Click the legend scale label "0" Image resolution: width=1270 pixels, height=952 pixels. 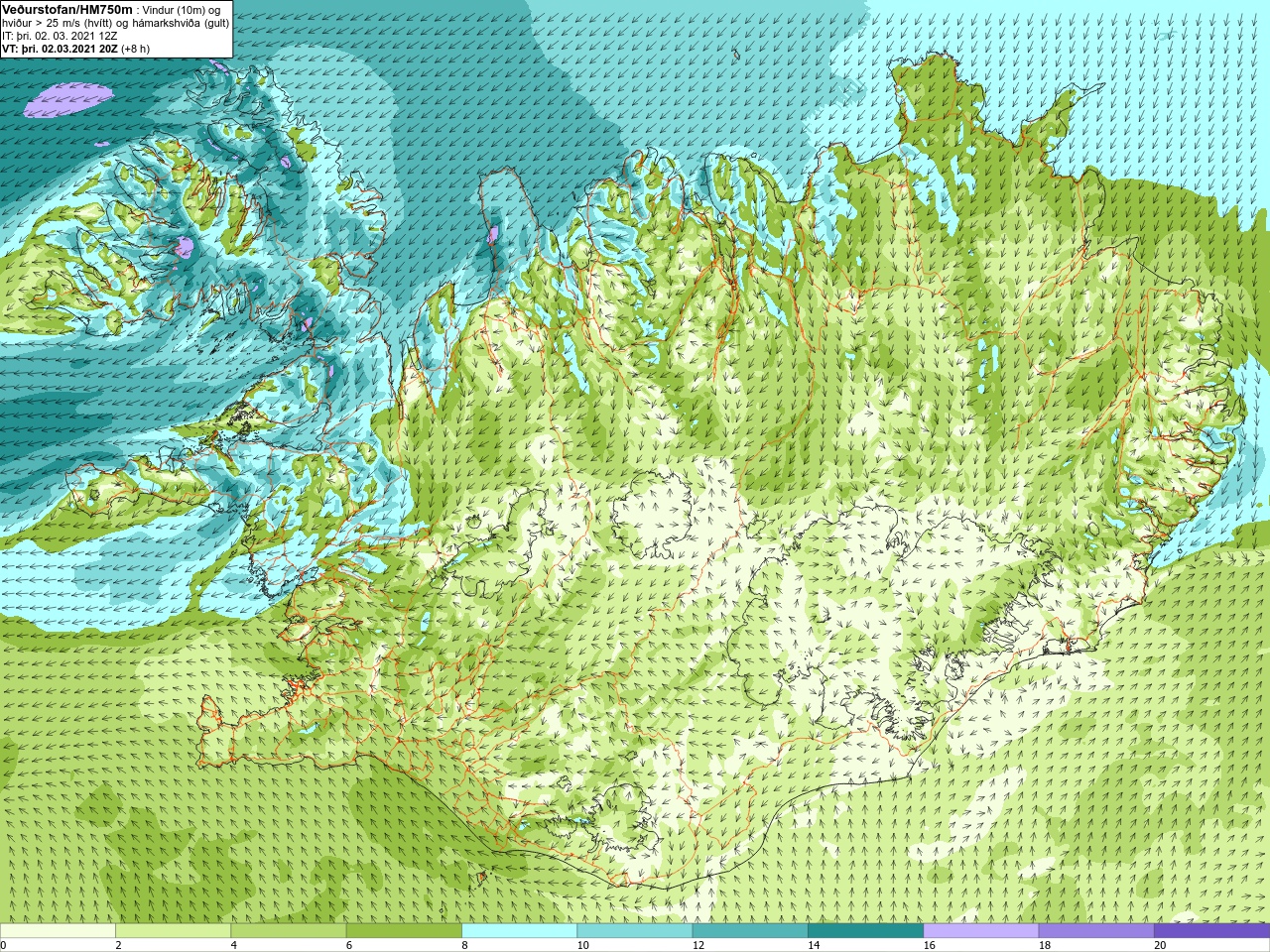pos(4,945)
